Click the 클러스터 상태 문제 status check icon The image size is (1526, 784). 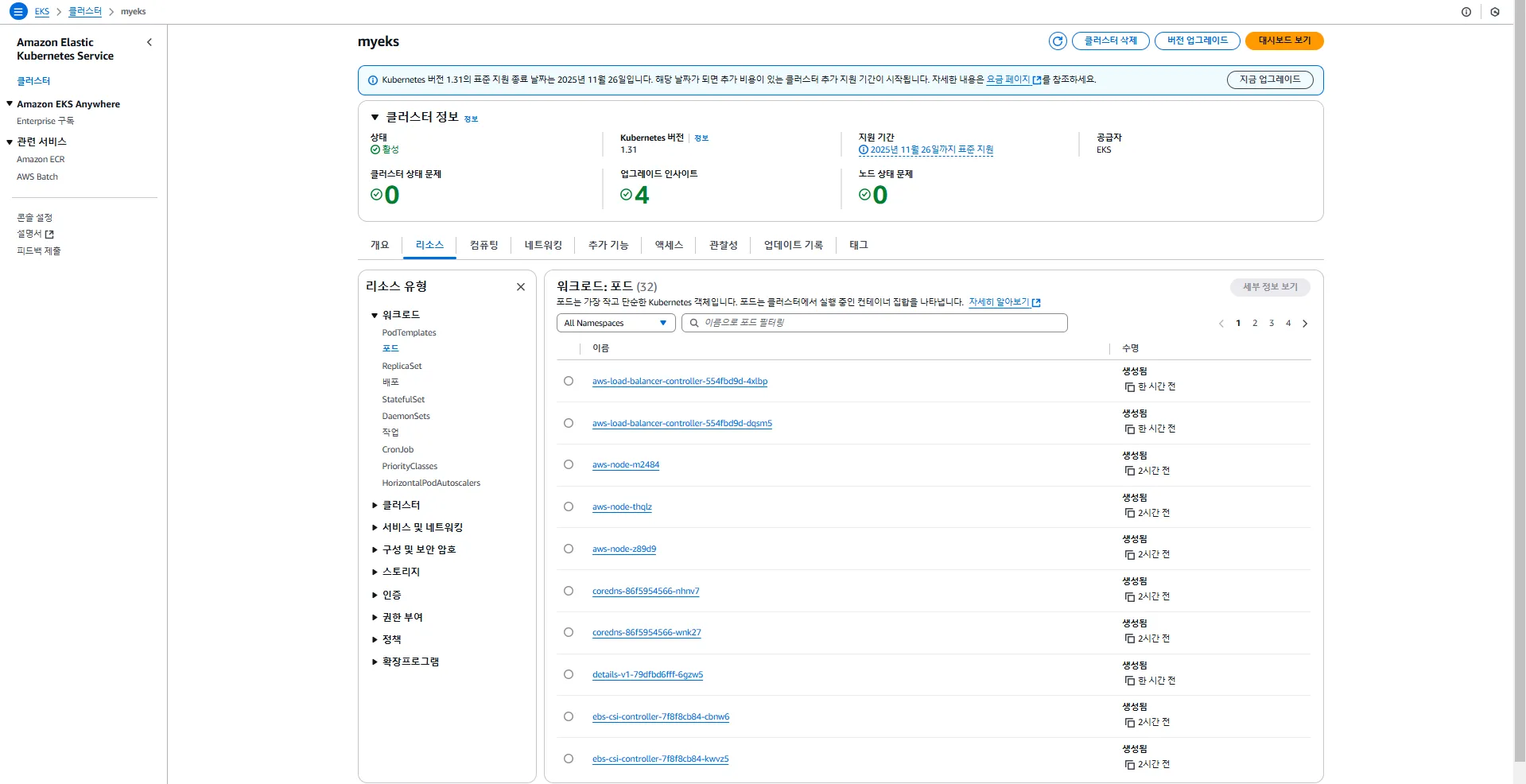pos(376,195)
